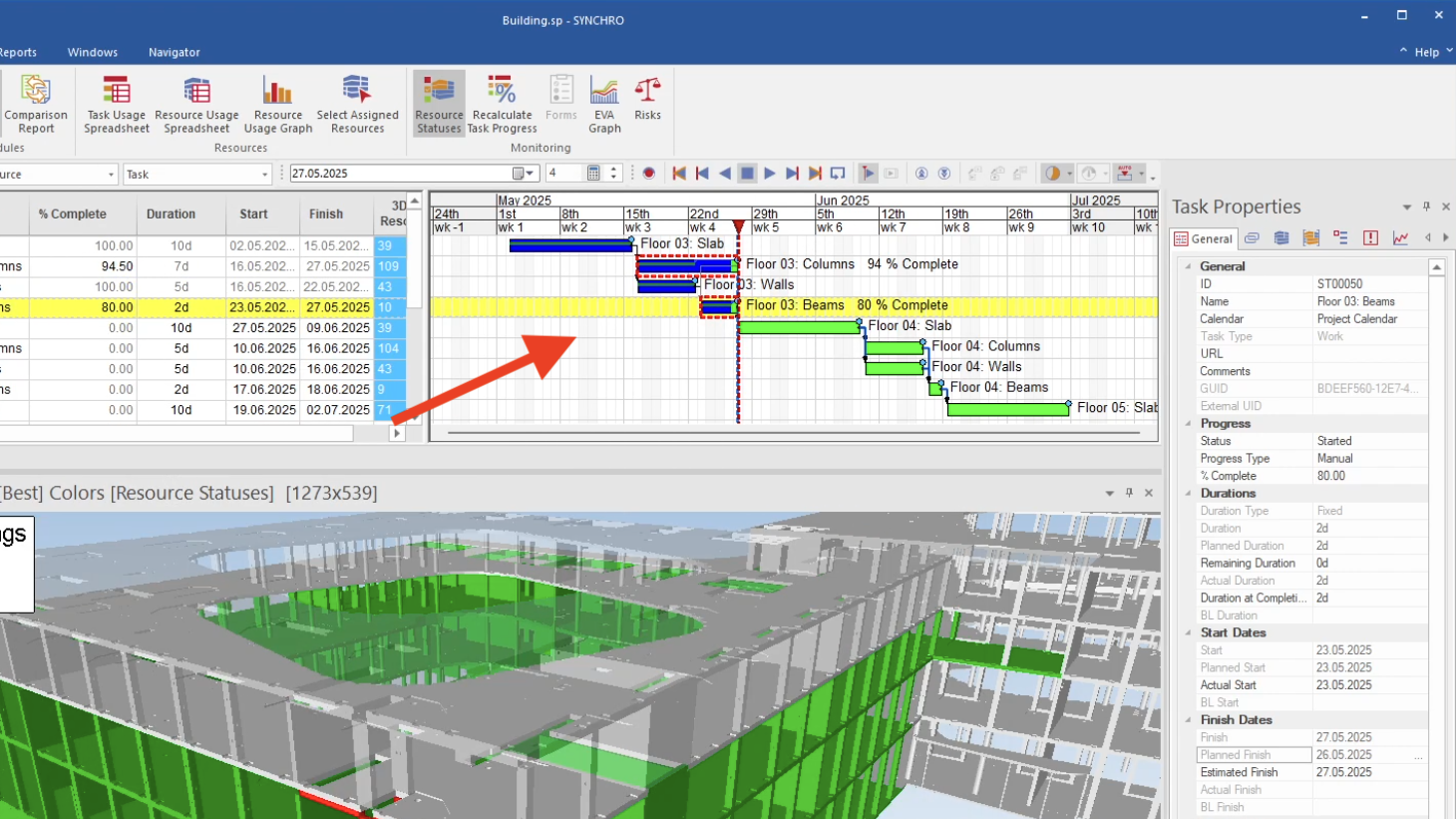
Task: Click the Recalculate Task Progress icon
Action: coord(502,103)
